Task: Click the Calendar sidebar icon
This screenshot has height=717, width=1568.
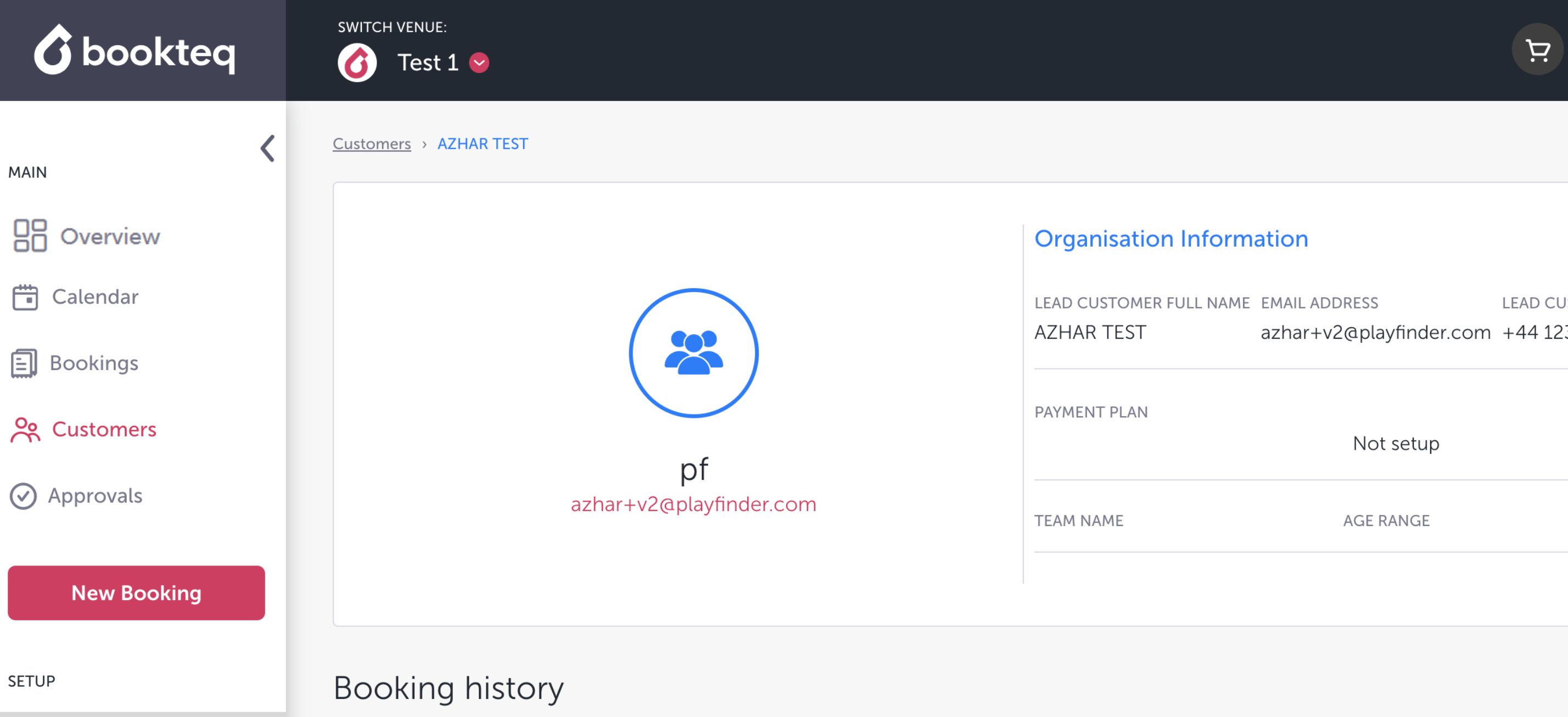Action: tap(25, 297)
